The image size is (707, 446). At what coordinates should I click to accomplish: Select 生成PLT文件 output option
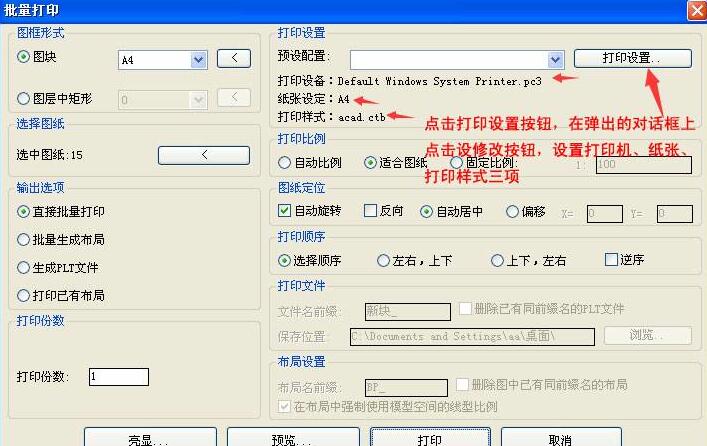(23, 267)
